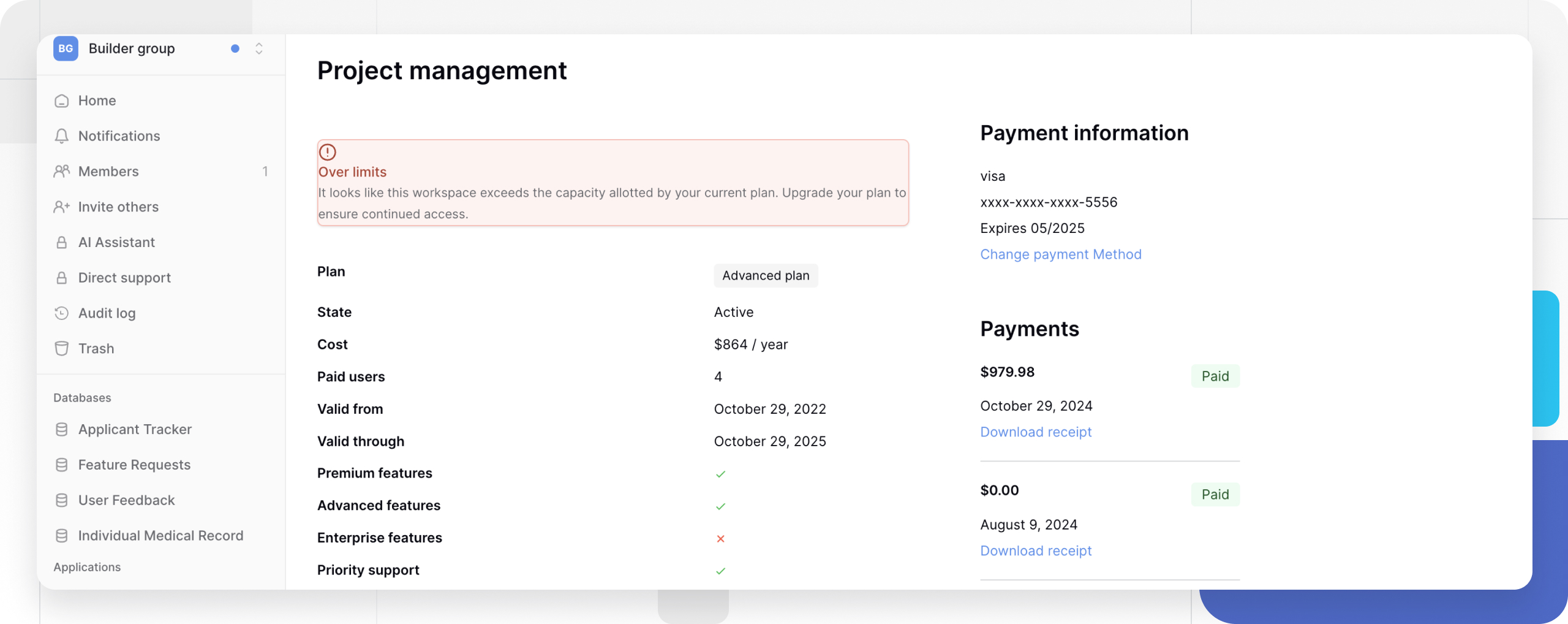Click the Over limits warning icon

[328, 152]
